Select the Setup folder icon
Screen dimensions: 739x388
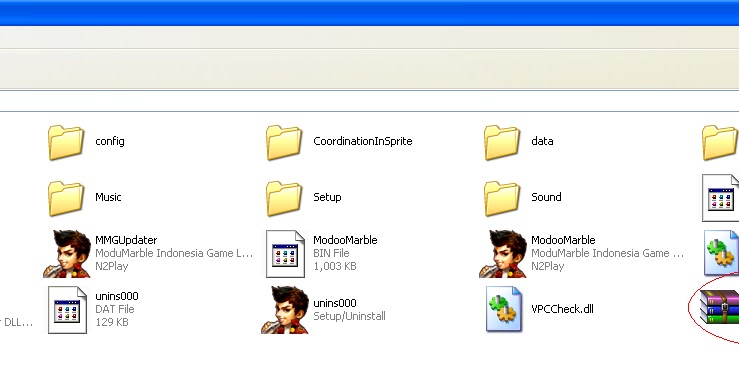tap(284, 198)
